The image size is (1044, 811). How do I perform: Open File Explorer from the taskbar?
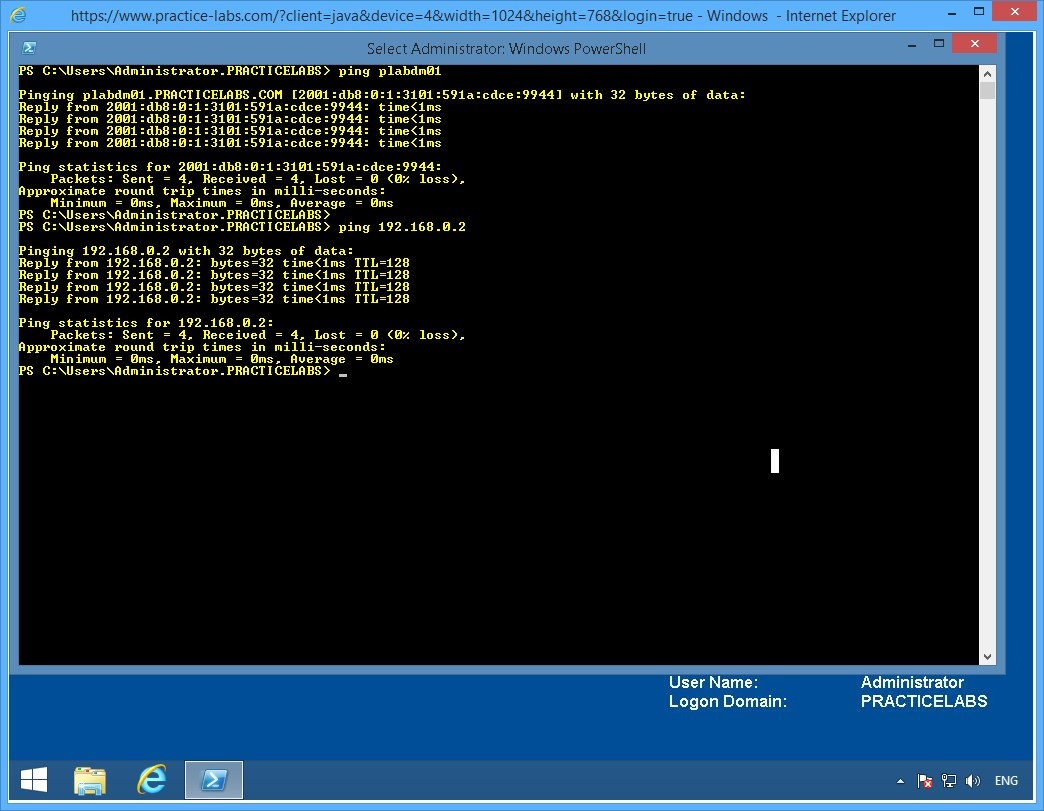coord(90,780)
